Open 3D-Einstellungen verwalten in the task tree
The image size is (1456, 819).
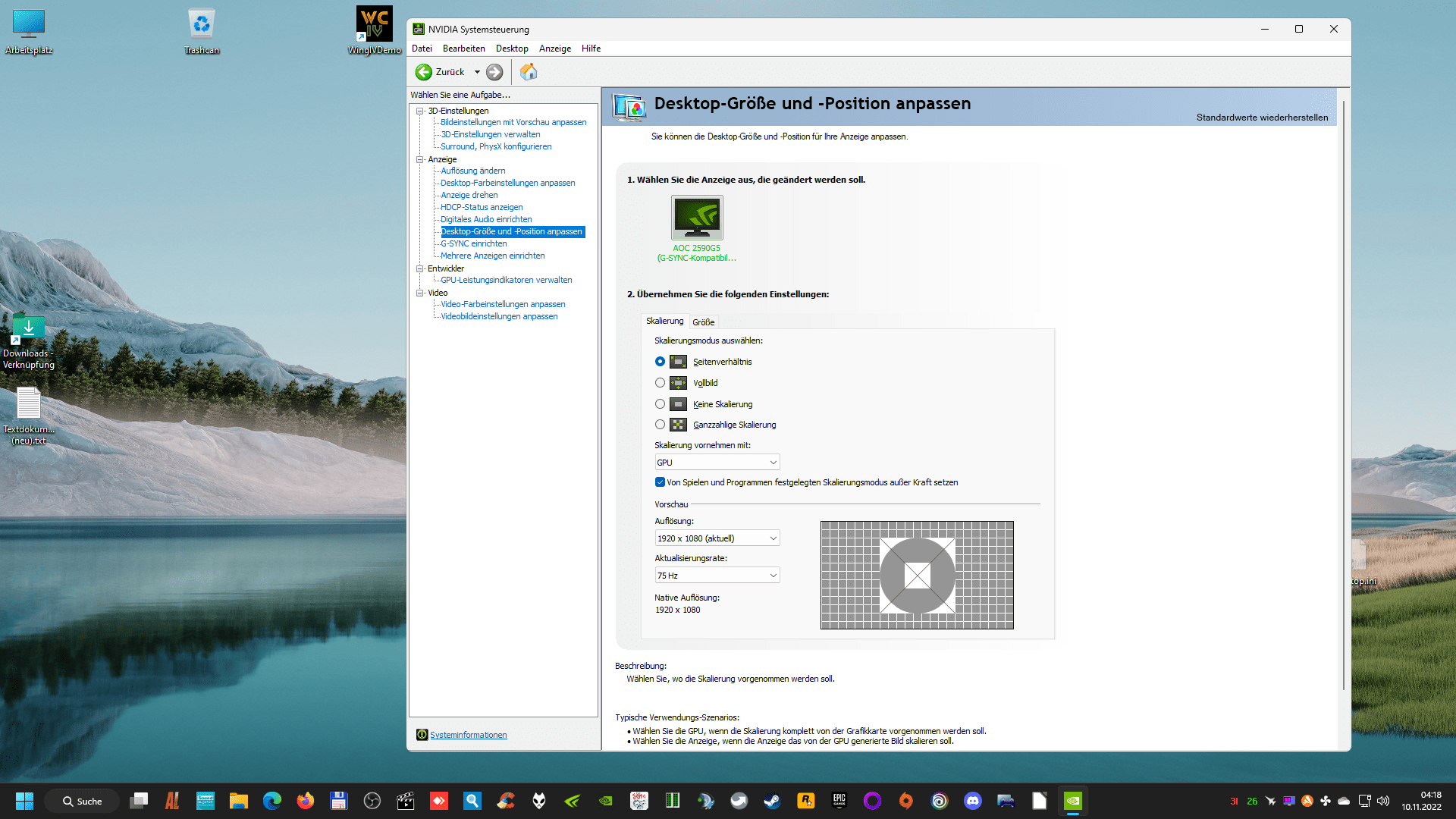[x=490, y=134]
